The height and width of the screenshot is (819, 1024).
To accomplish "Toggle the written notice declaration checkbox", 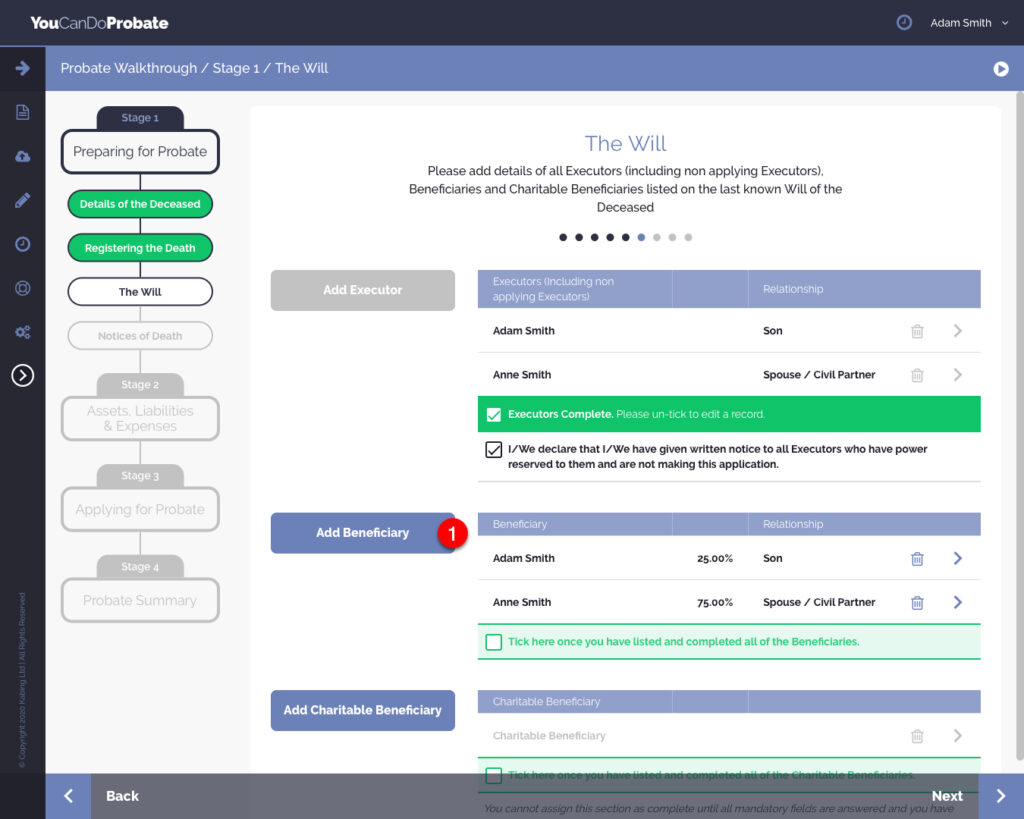I will coord(493,450).
